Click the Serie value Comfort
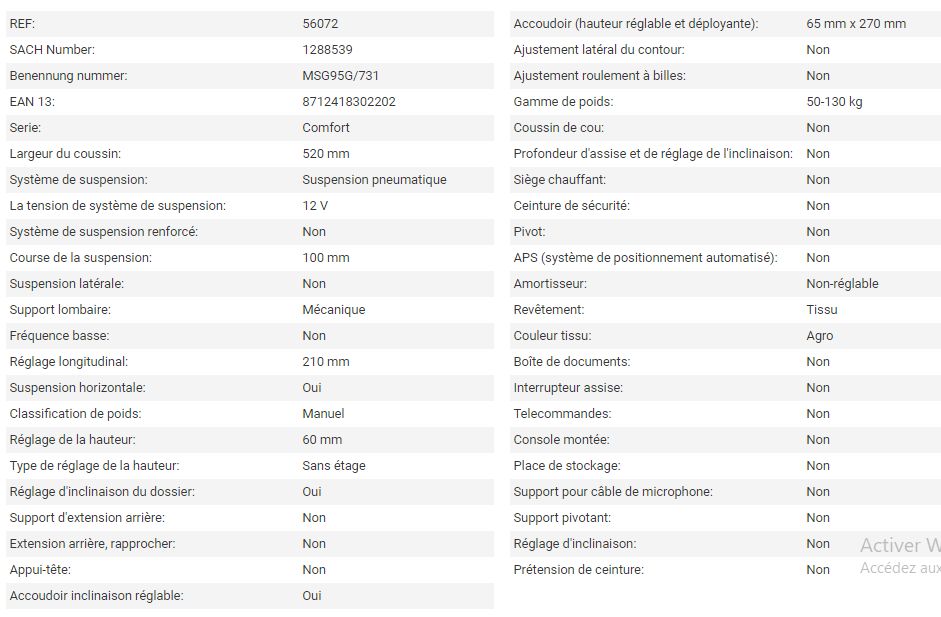This screenshot has height=617, width=941. click(x=326, y=127)
